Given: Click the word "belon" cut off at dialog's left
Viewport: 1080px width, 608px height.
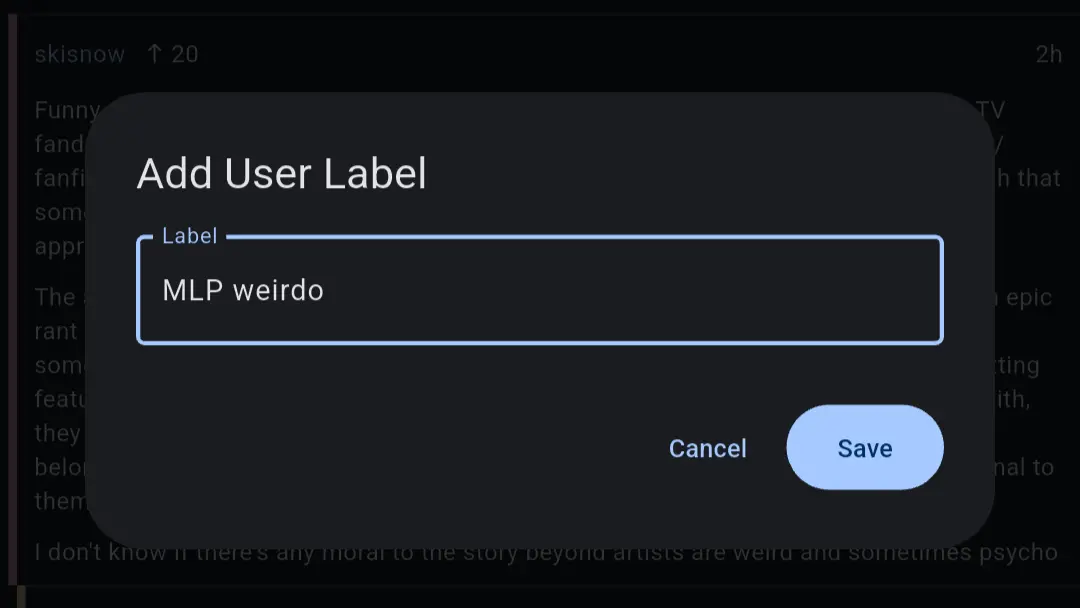Looking at the screenshot, I should (59, 467).
